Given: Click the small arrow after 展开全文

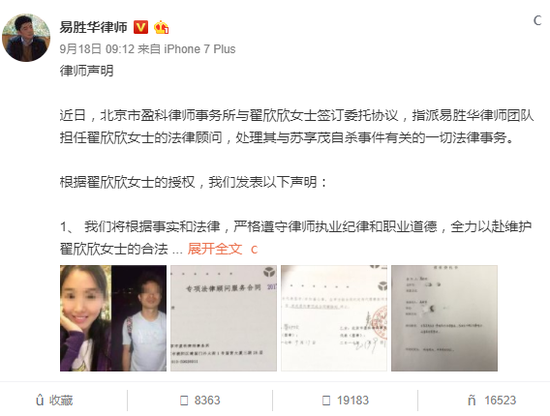Looking at the screenshot, I should point(254,249).
